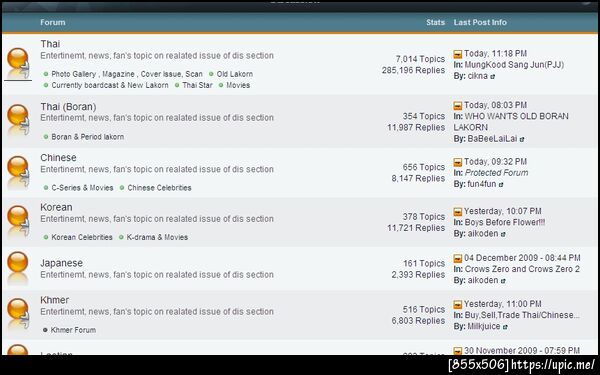Viewport: 600px width, 375px height.
Task: Open Photo Gallery, Magazine, Cover Issue subforum
Action: (x=127, y=74)
